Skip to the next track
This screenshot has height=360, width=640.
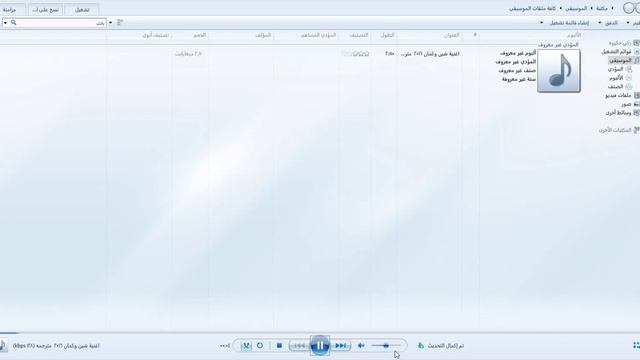(340, 346)
